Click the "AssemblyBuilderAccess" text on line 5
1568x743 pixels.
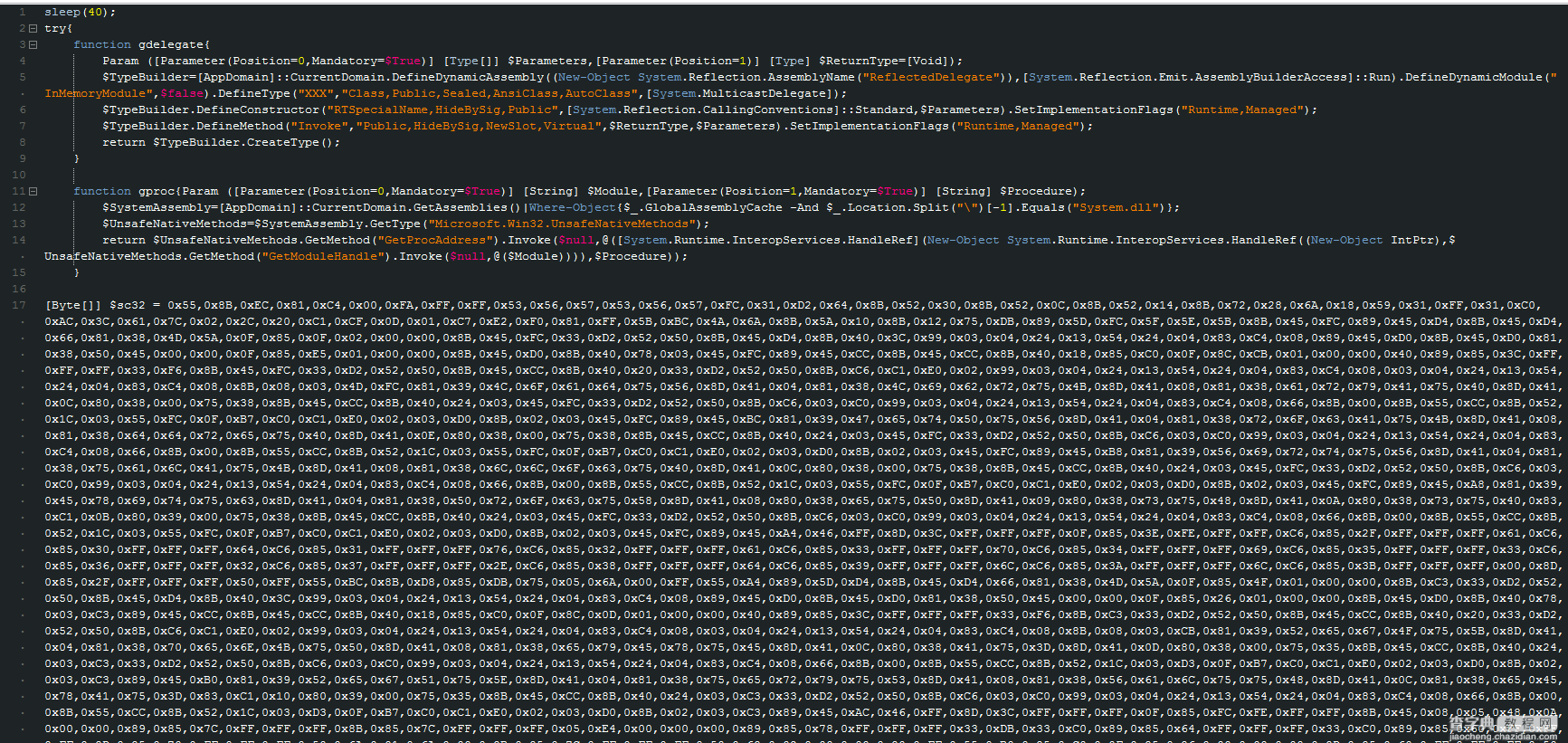click(1271, 77)
